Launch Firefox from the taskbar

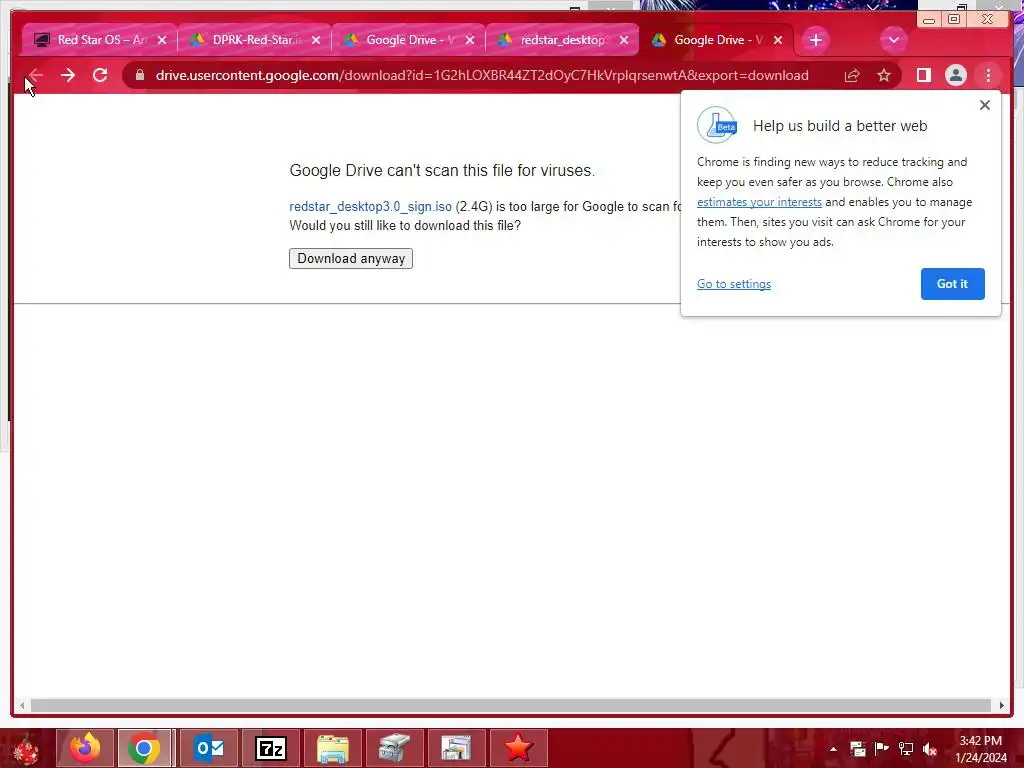coord(85,748)
